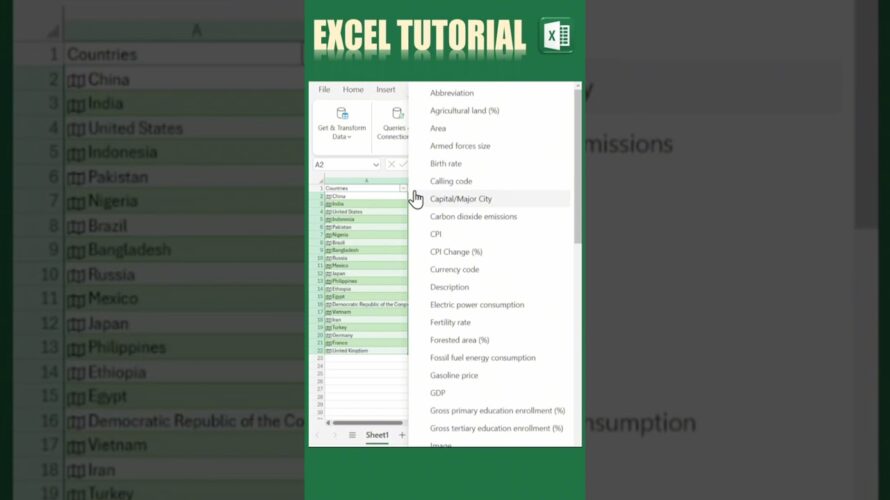890x500 pixels.
Task: Open the Countries column filter dropdown
Action: [x=403, y=188]
